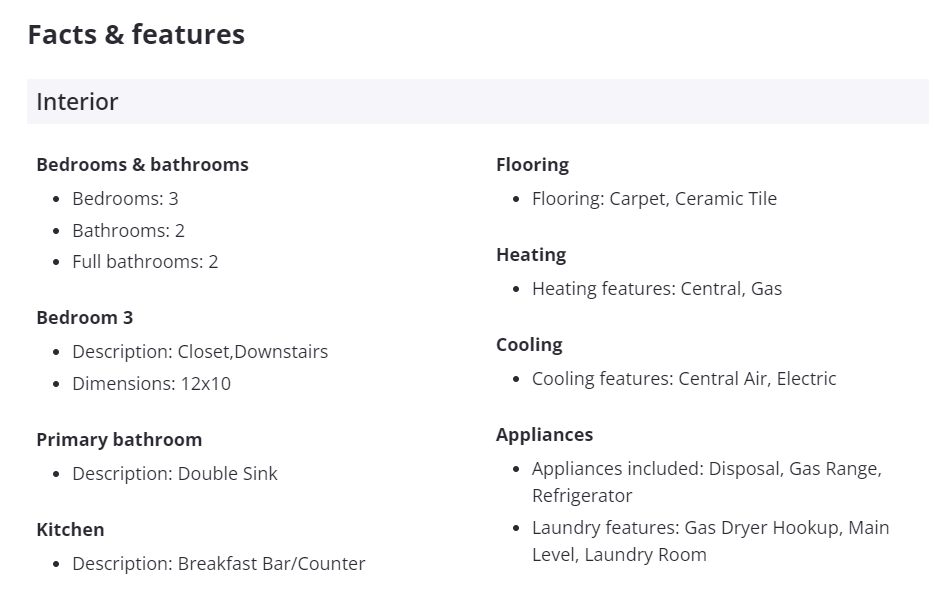Screen dimensions: 930x598
Task: Select the Breakfast Bar/Counter description
Action: point(218,564)
